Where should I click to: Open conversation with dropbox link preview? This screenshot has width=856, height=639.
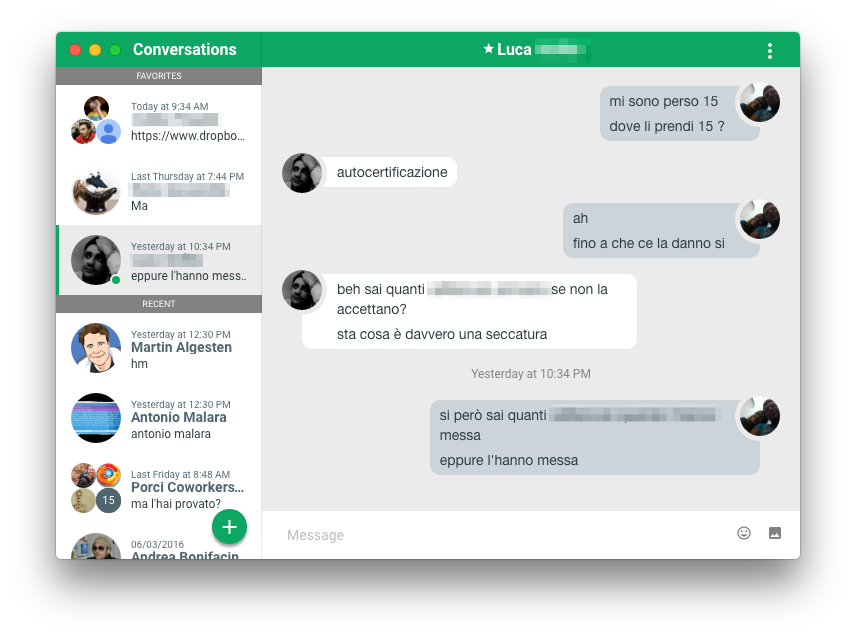coord(159,120)
